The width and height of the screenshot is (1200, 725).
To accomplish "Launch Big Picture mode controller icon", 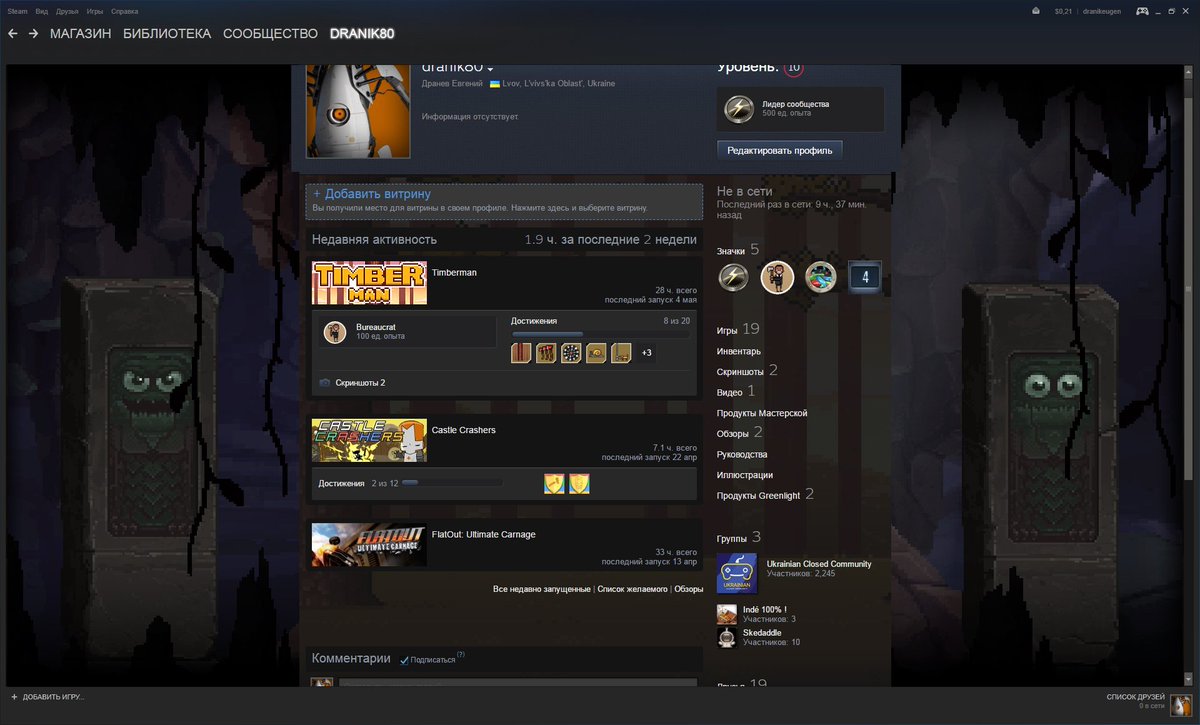I will click(1141, 11).
